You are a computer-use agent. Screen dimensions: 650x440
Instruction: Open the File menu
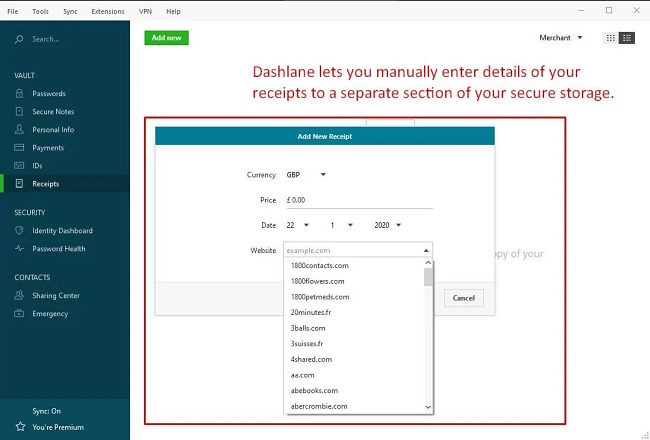[x=13, y=12]
